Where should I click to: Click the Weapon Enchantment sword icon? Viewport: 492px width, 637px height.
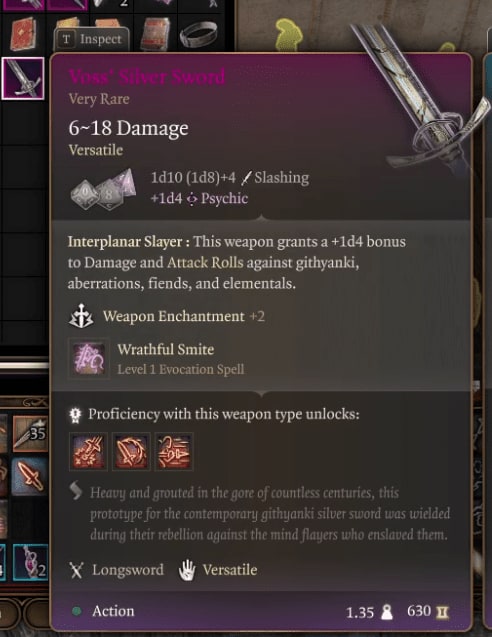81,316
